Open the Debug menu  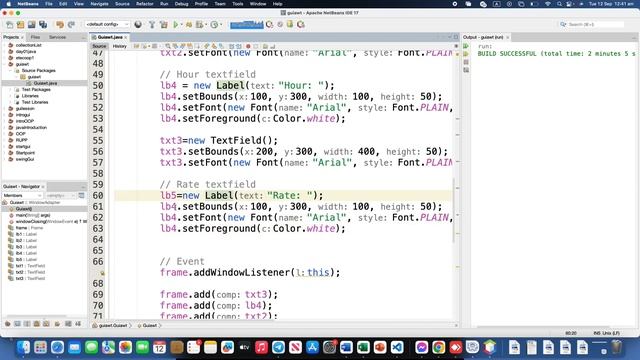[181, 4]
